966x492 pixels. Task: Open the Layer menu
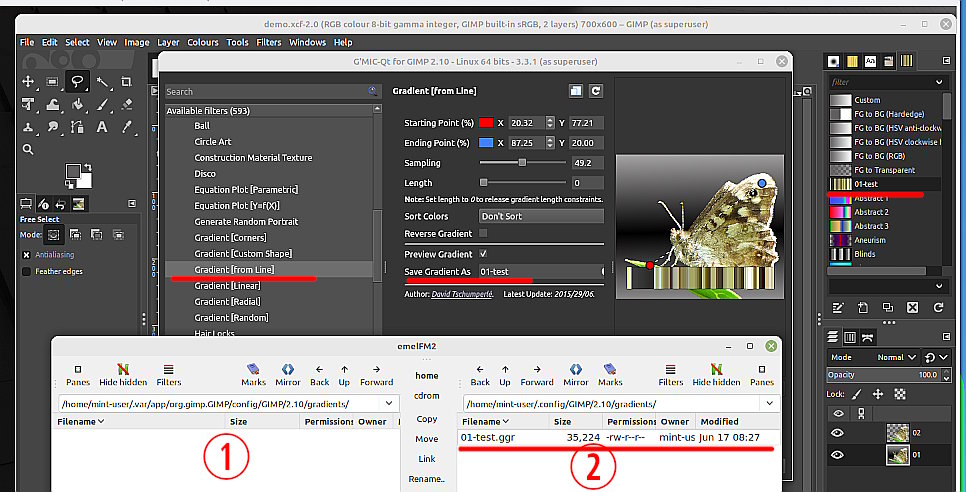(168, 42)
